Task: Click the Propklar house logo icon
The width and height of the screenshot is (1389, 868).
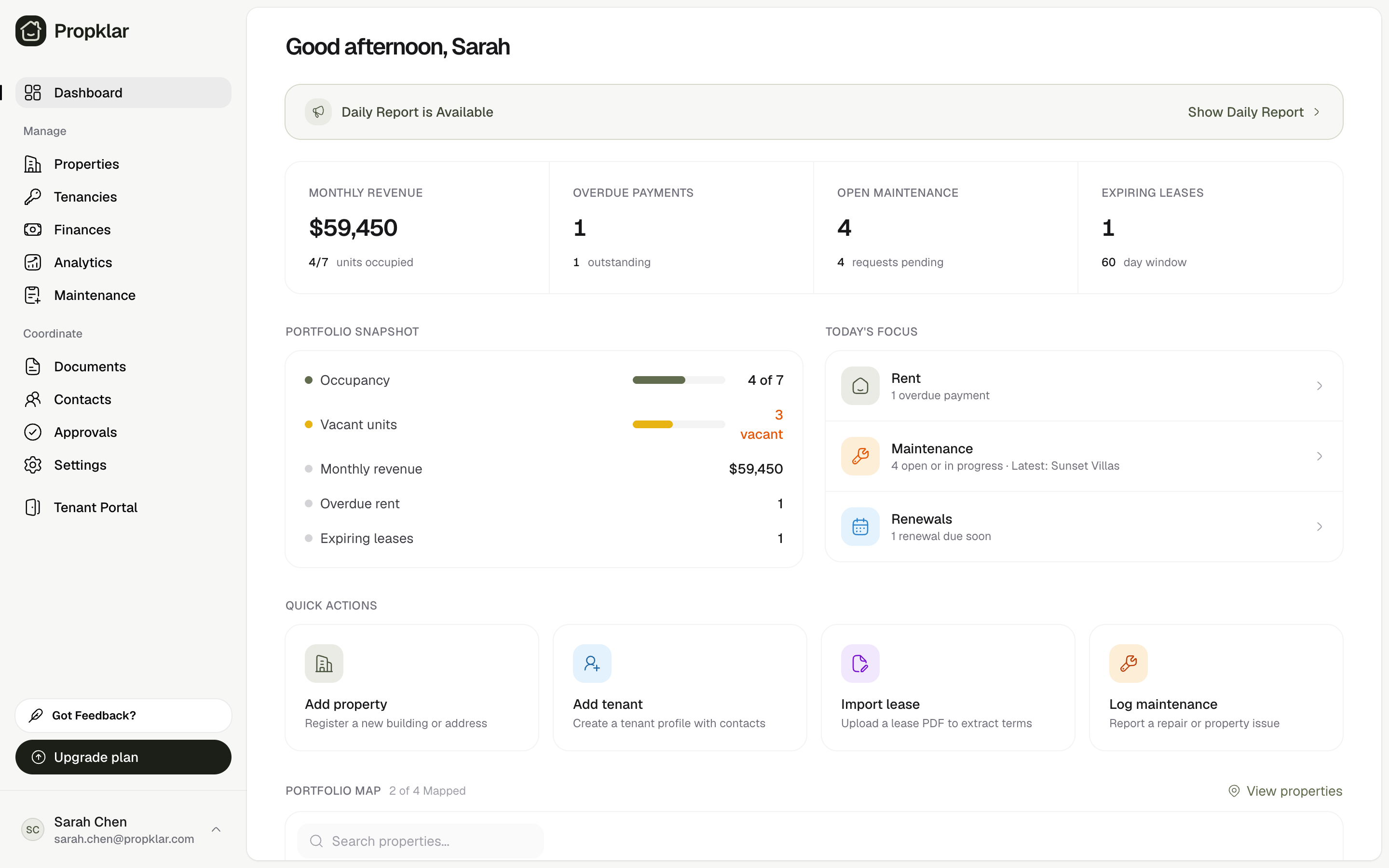Action: [x=31, y=31]
